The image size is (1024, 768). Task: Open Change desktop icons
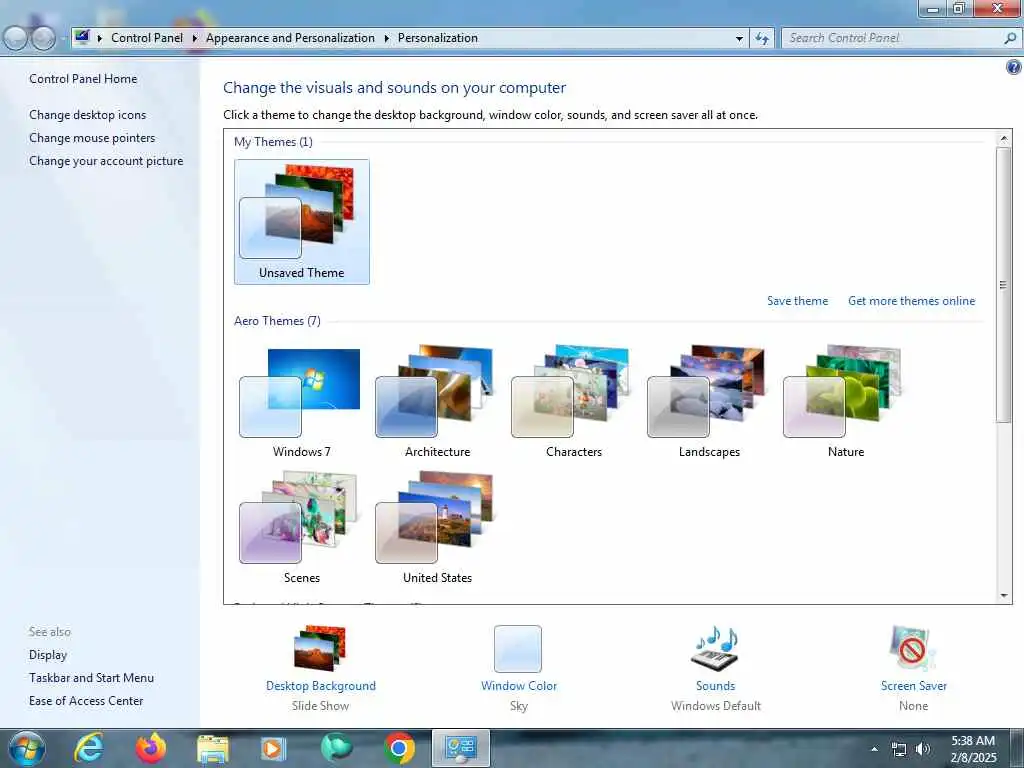88,115
